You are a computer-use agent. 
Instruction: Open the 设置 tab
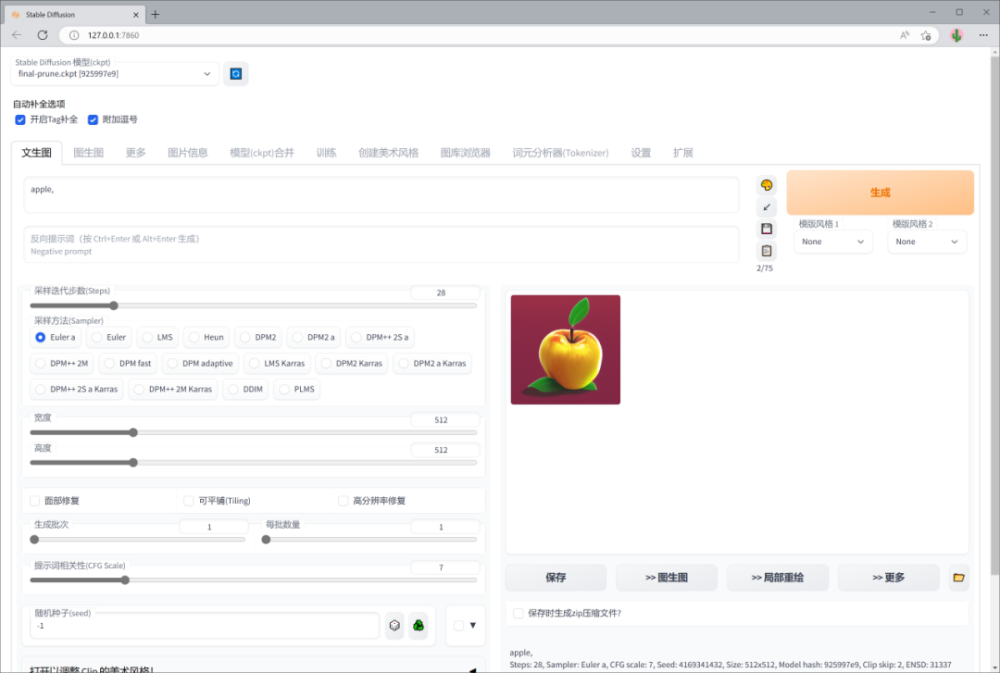641,152
